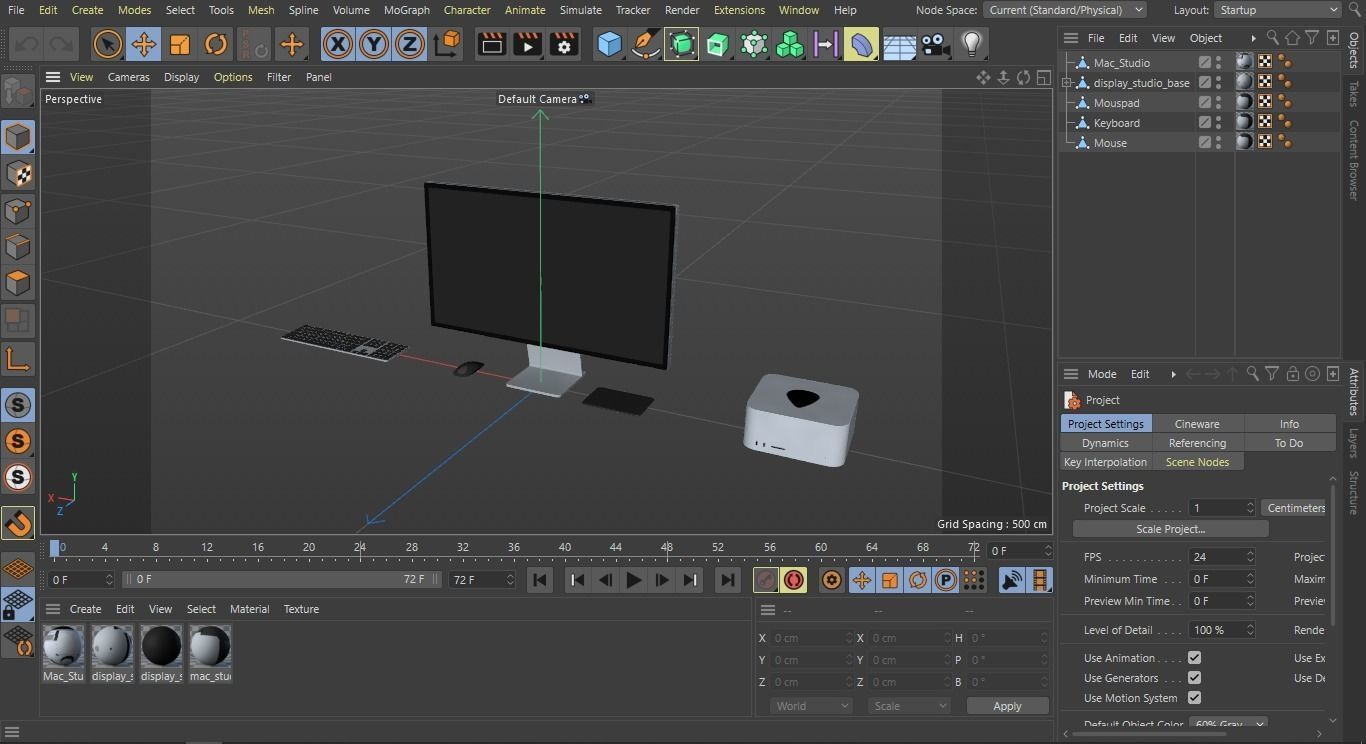Open the Default Object Color selector
The height and width of the screenshot is (744, 1366).
1228,723
